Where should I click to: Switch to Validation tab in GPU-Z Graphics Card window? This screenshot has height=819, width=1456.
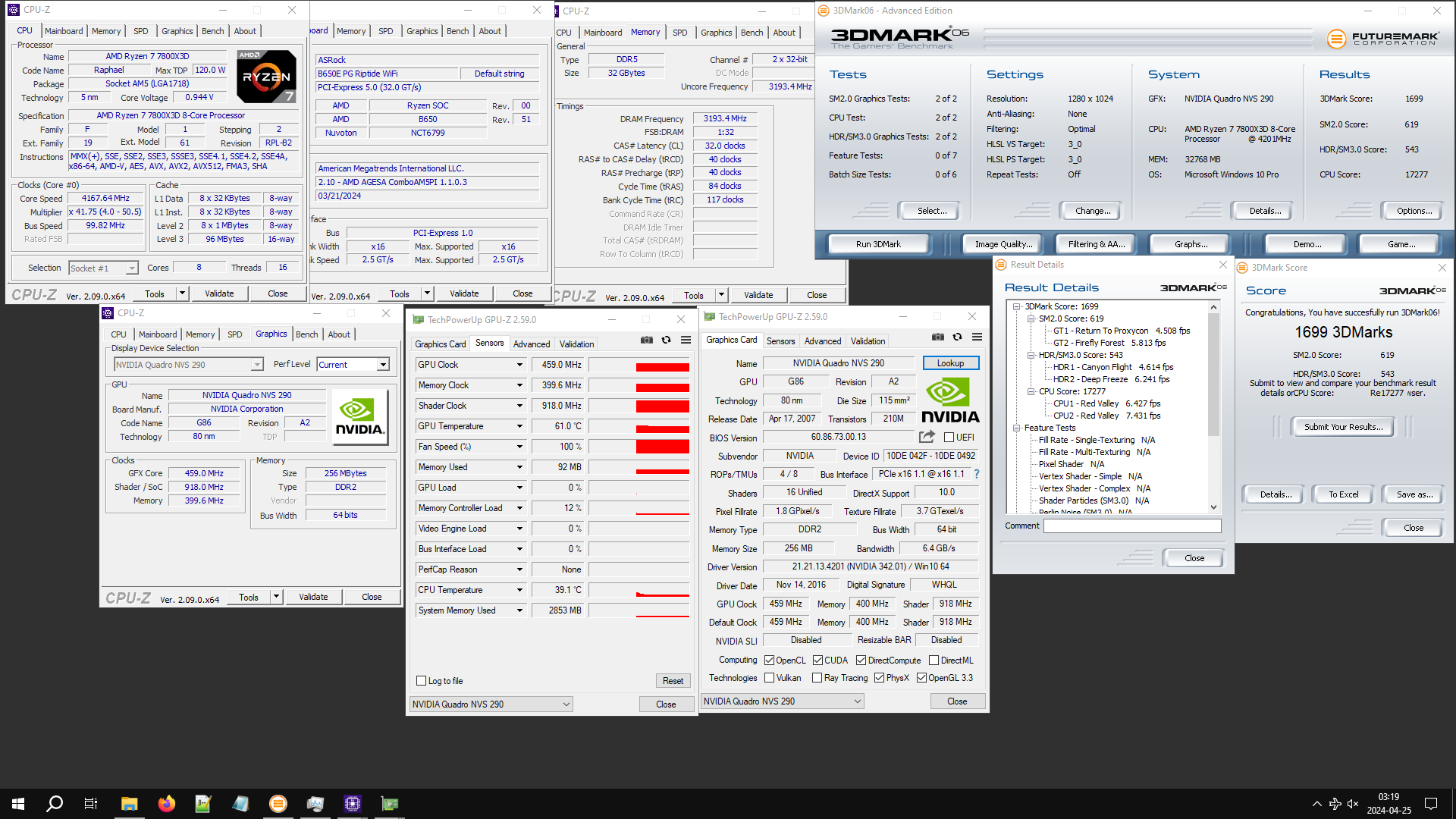(868, 341)
